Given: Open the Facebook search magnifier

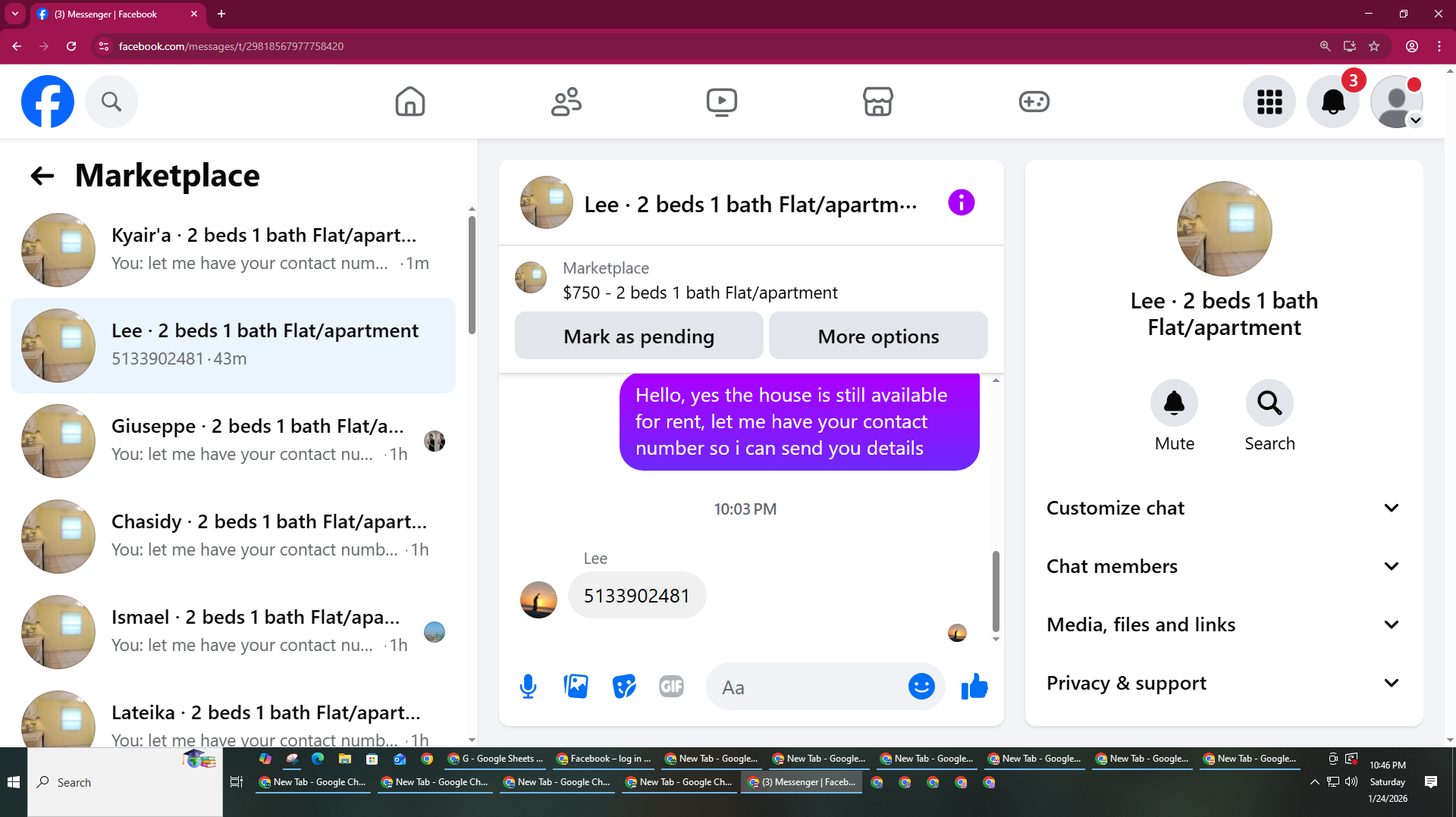Looking at the screenshot, I should (111, 102).
